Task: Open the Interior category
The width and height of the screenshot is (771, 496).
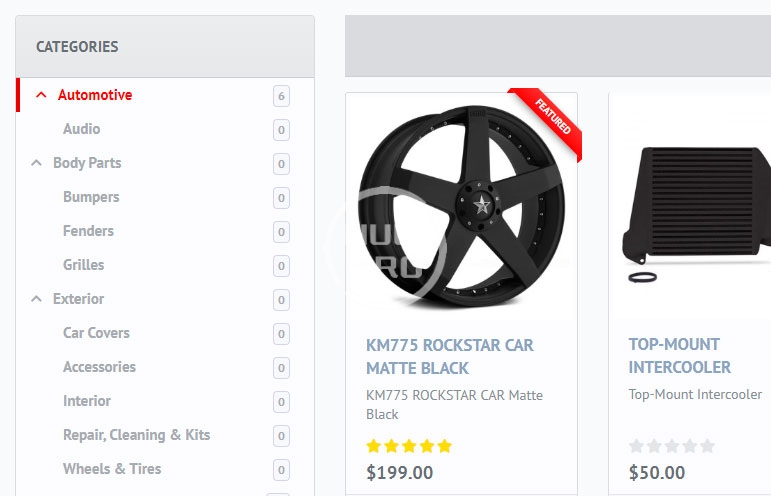Action: point(87,401)
